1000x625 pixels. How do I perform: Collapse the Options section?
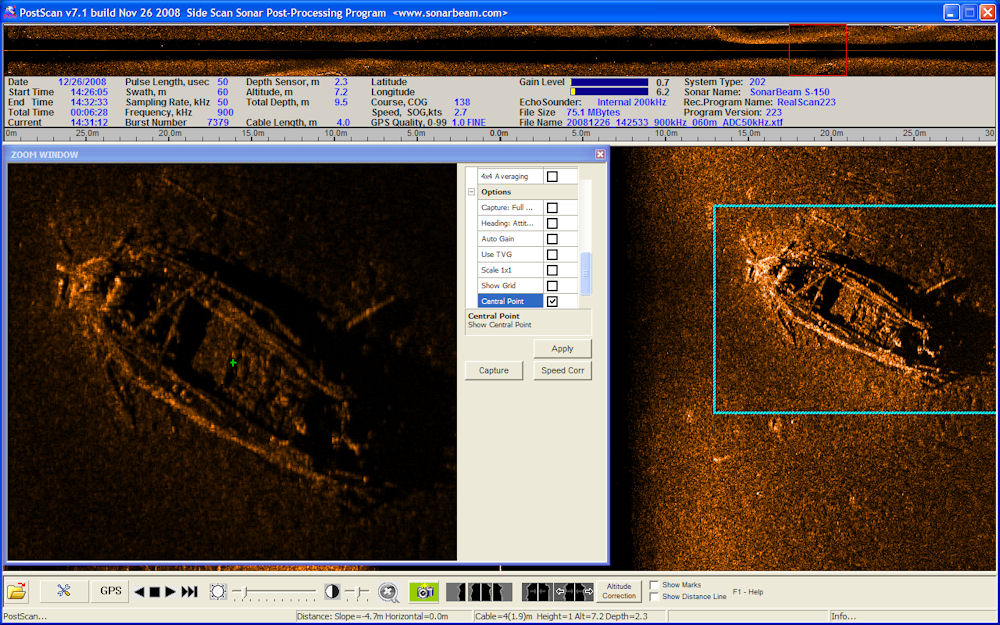pyautogui.click(x=471, y=192)
